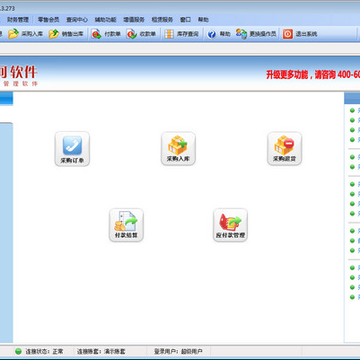360x360 pixels.
Task: Click 销售出库 in the toolbar
Action: [x=66, y=34]
